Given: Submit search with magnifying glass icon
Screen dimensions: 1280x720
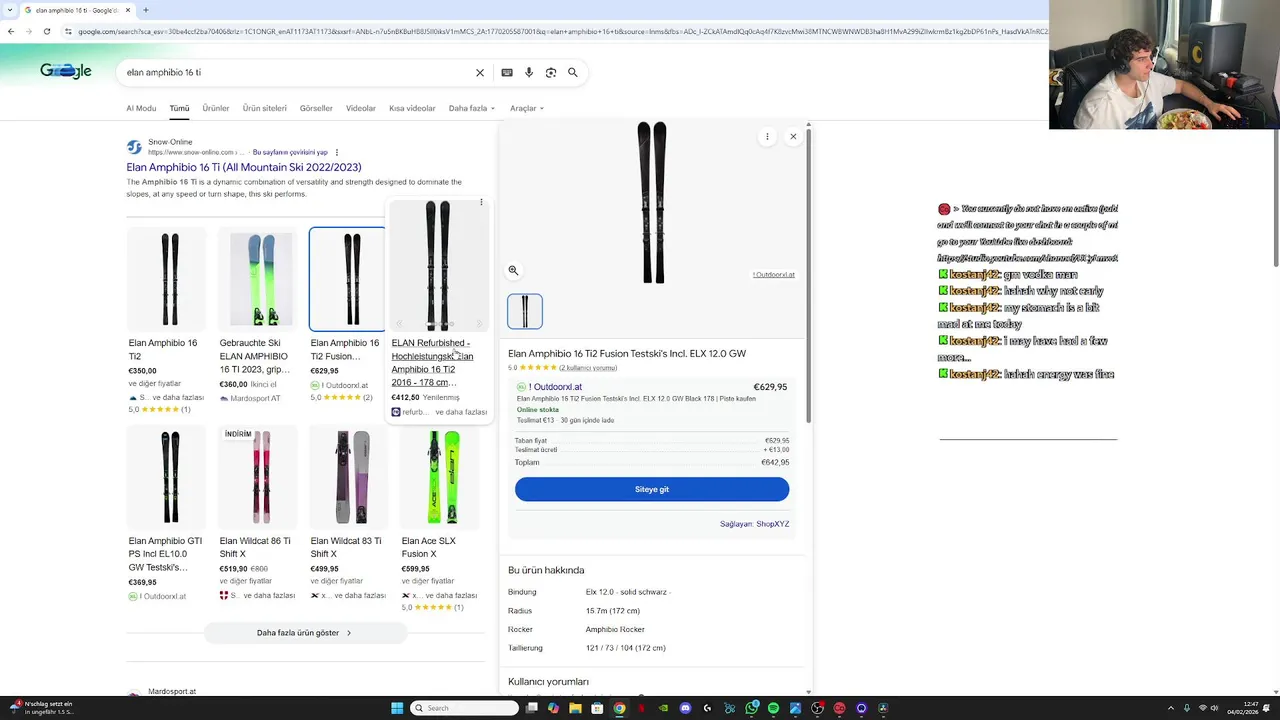Looking at the screenshot, I should coord(573,72).
